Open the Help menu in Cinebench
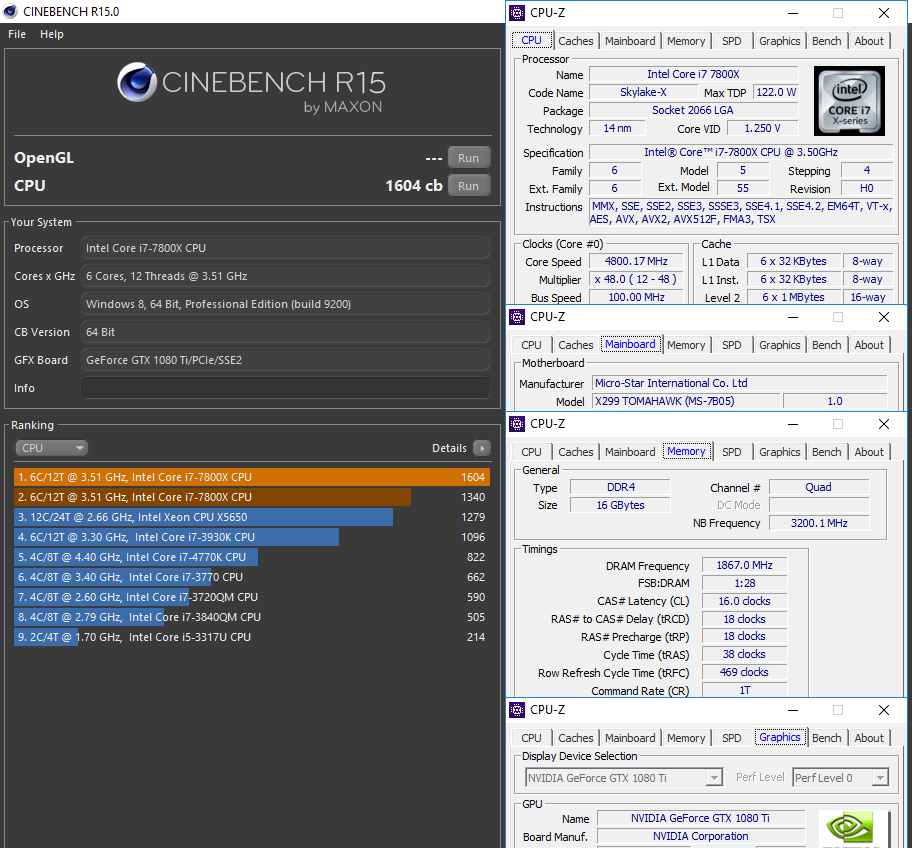This screenshot has width=912, height=848. (52, 34)
